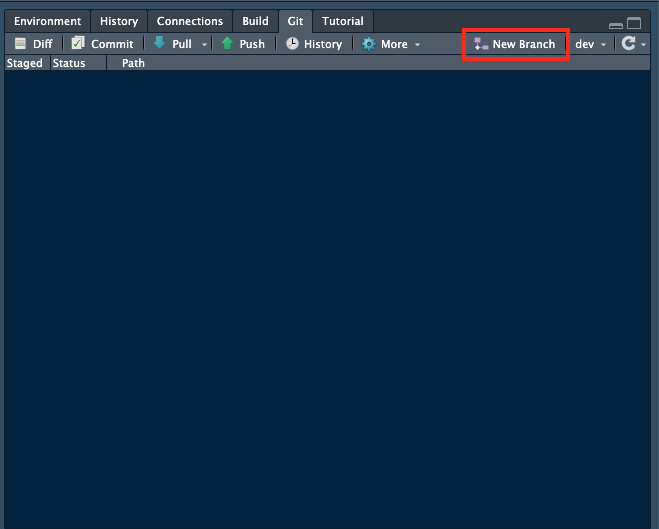Image resolution: width=659 pixels, height=529 pixels.
Task: Switch to the Build tab
Action: tap(255, 21)
